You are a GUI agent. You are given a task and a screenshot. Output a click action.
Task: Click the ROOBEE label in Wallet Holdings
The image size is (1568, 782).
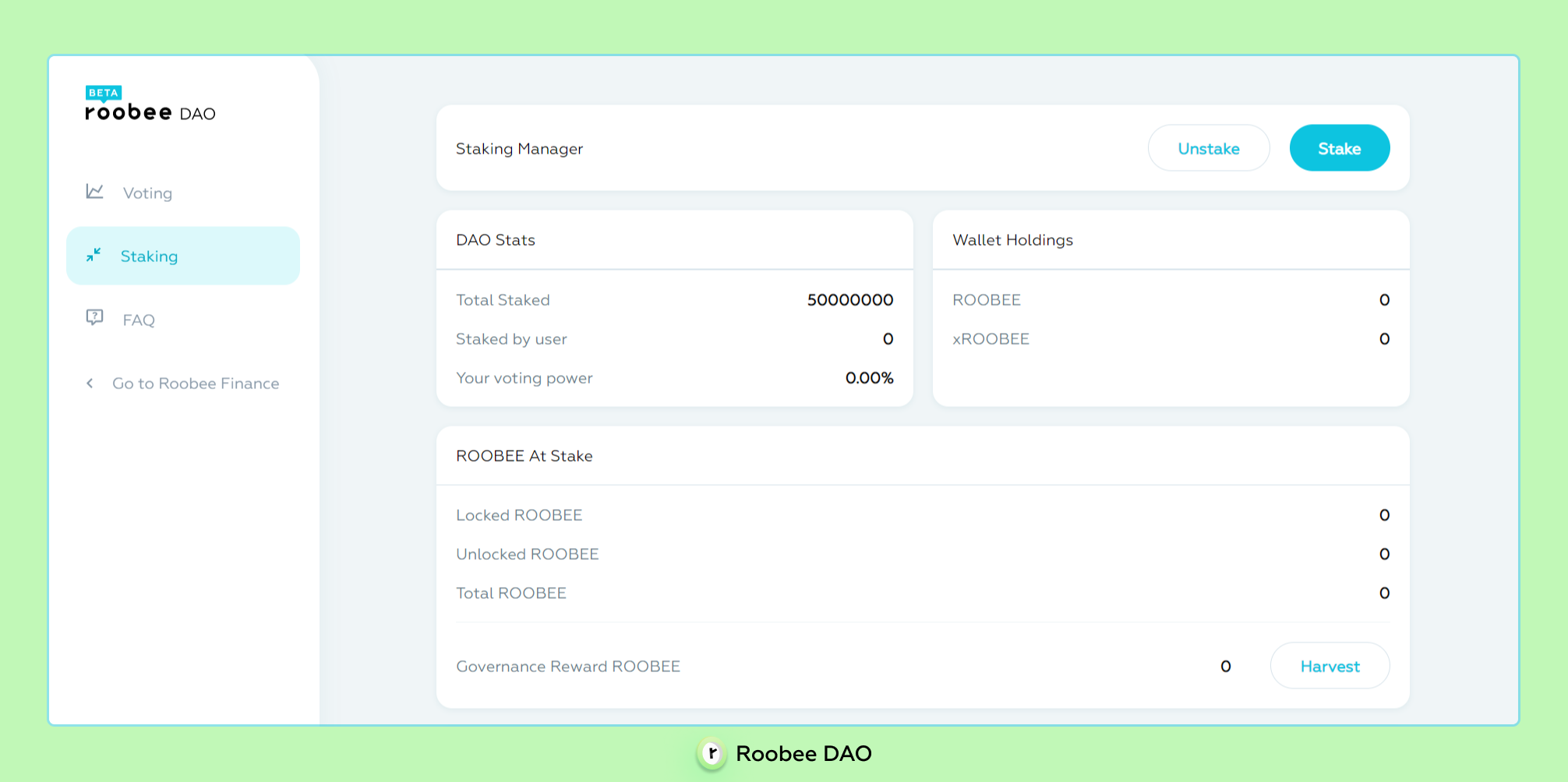[x=986, y=299]
